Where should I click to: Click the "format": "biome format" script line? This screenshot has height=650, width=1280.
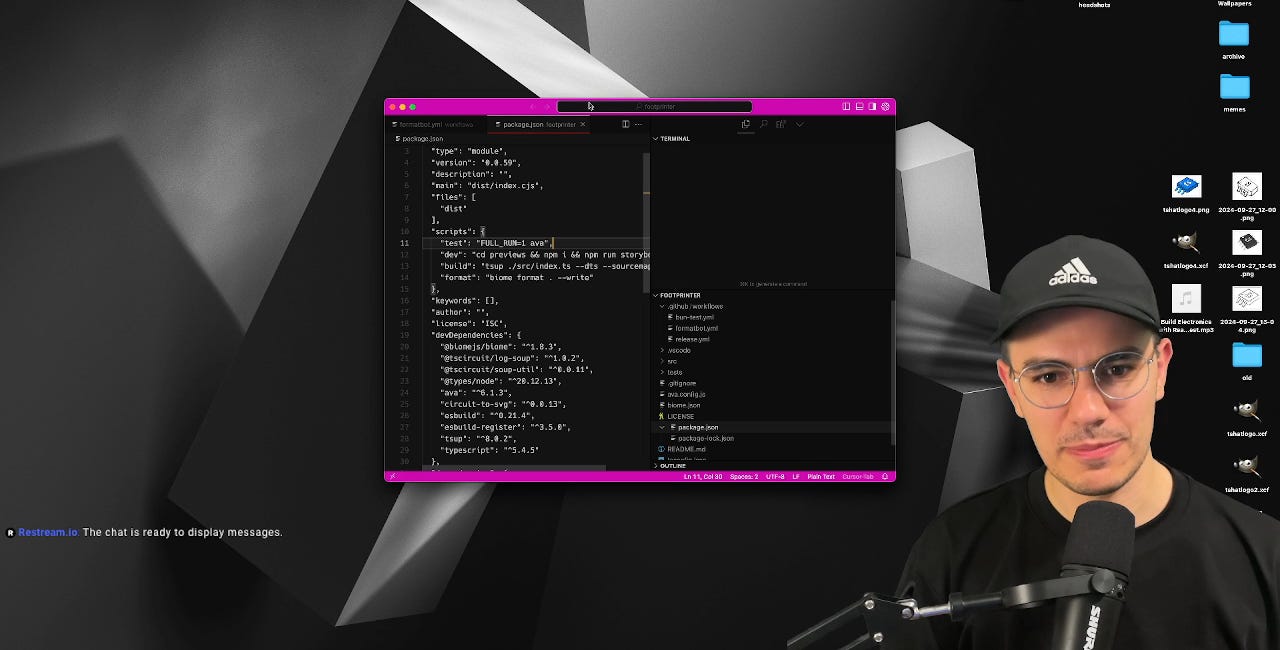(517, 277)
